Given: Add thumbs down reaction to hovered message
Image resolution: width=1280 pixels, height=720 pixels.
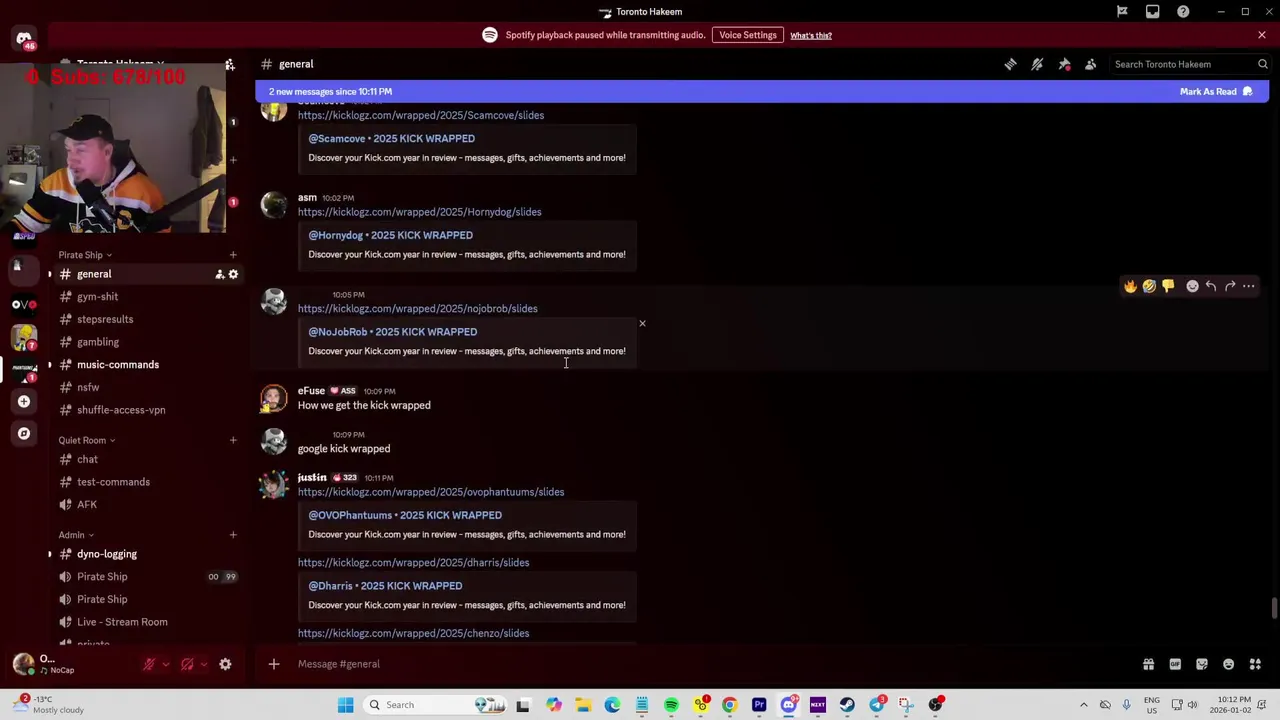Looking at the screenshot, I should click(1168, 286).
